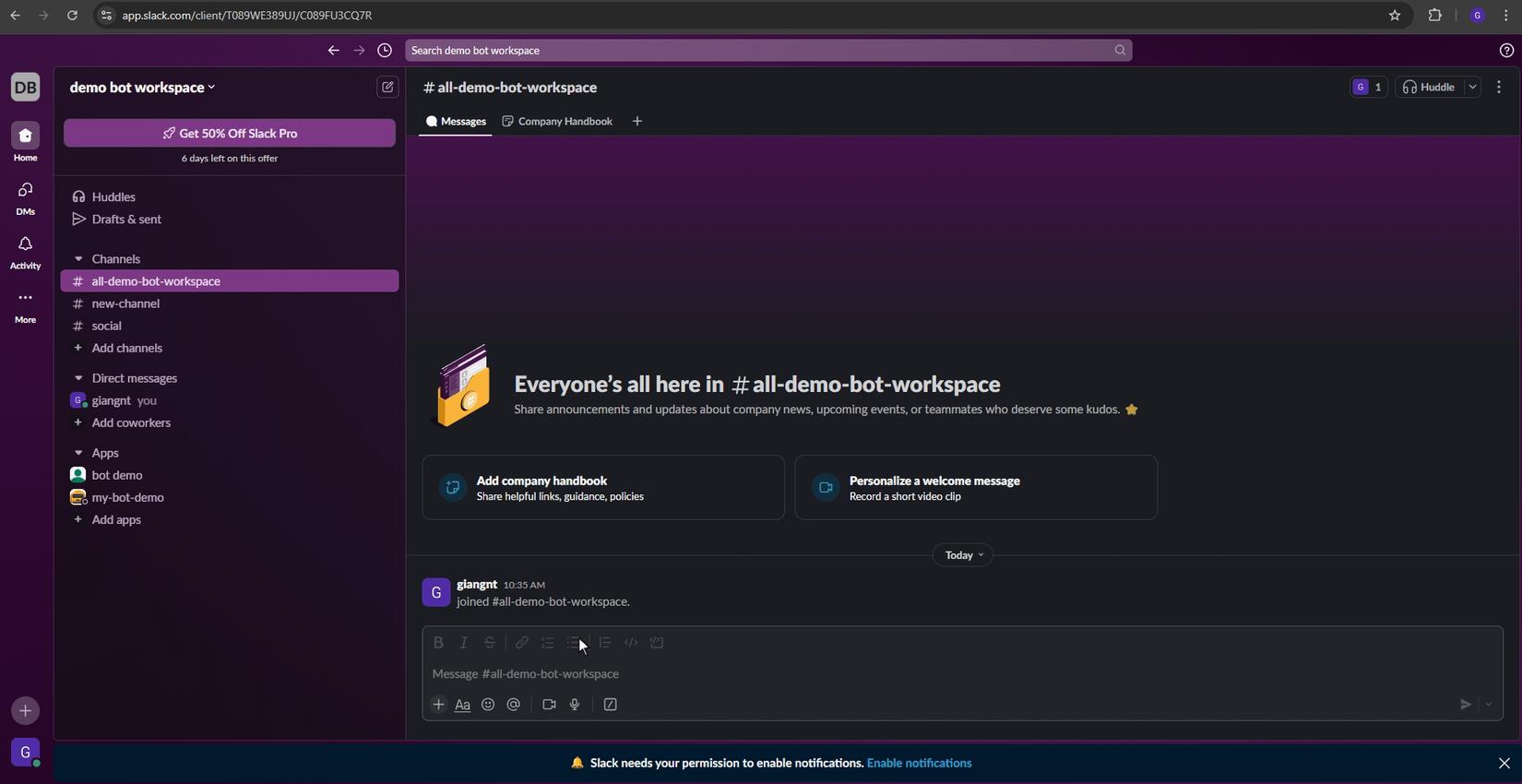Click Add apps
Screen dimensions: 1522x784
pos(230,519)
